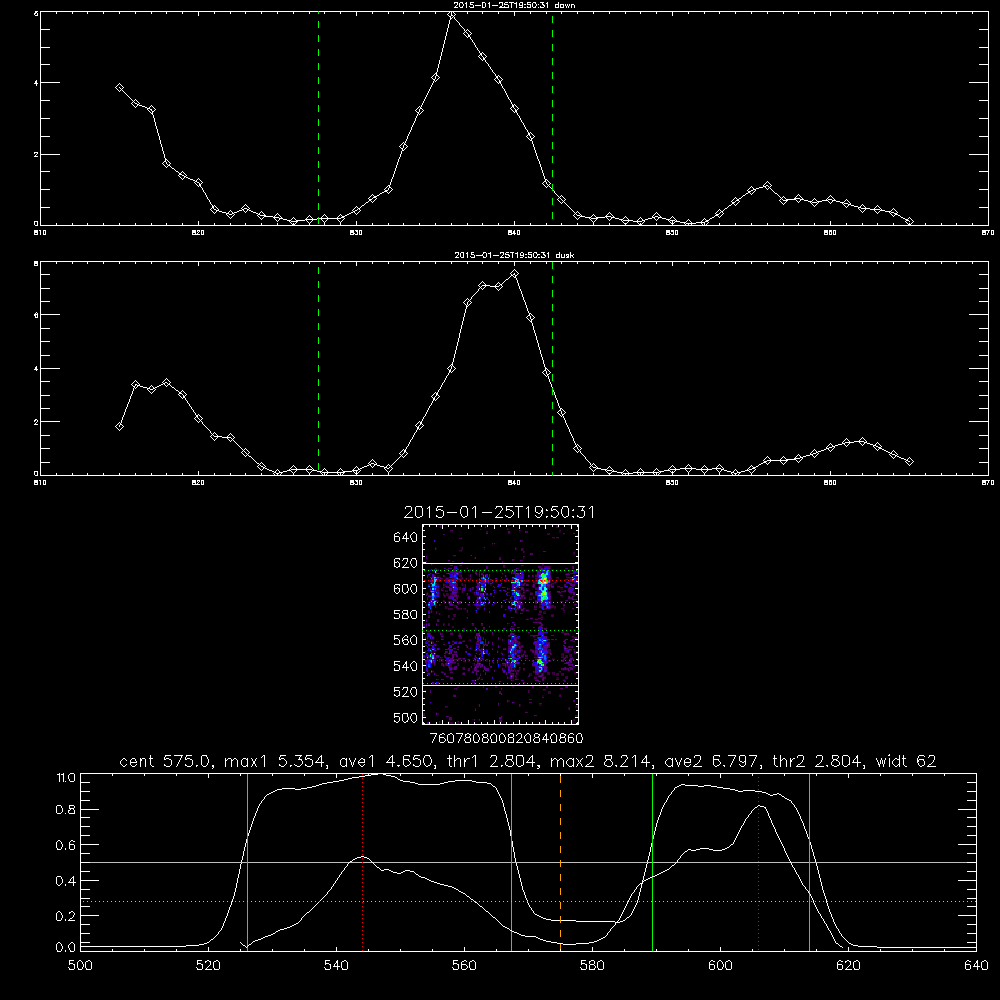Click the "widt 62" value in stats line

pyautogui.click(x=906, y=761)
